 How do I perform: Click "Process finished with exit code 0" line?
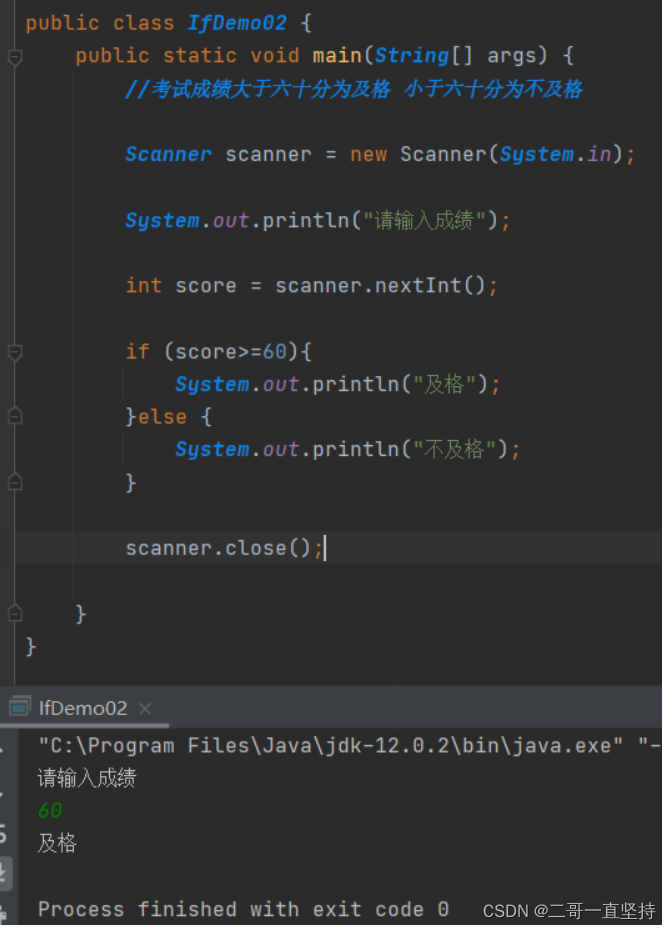[x=243, y=909]
